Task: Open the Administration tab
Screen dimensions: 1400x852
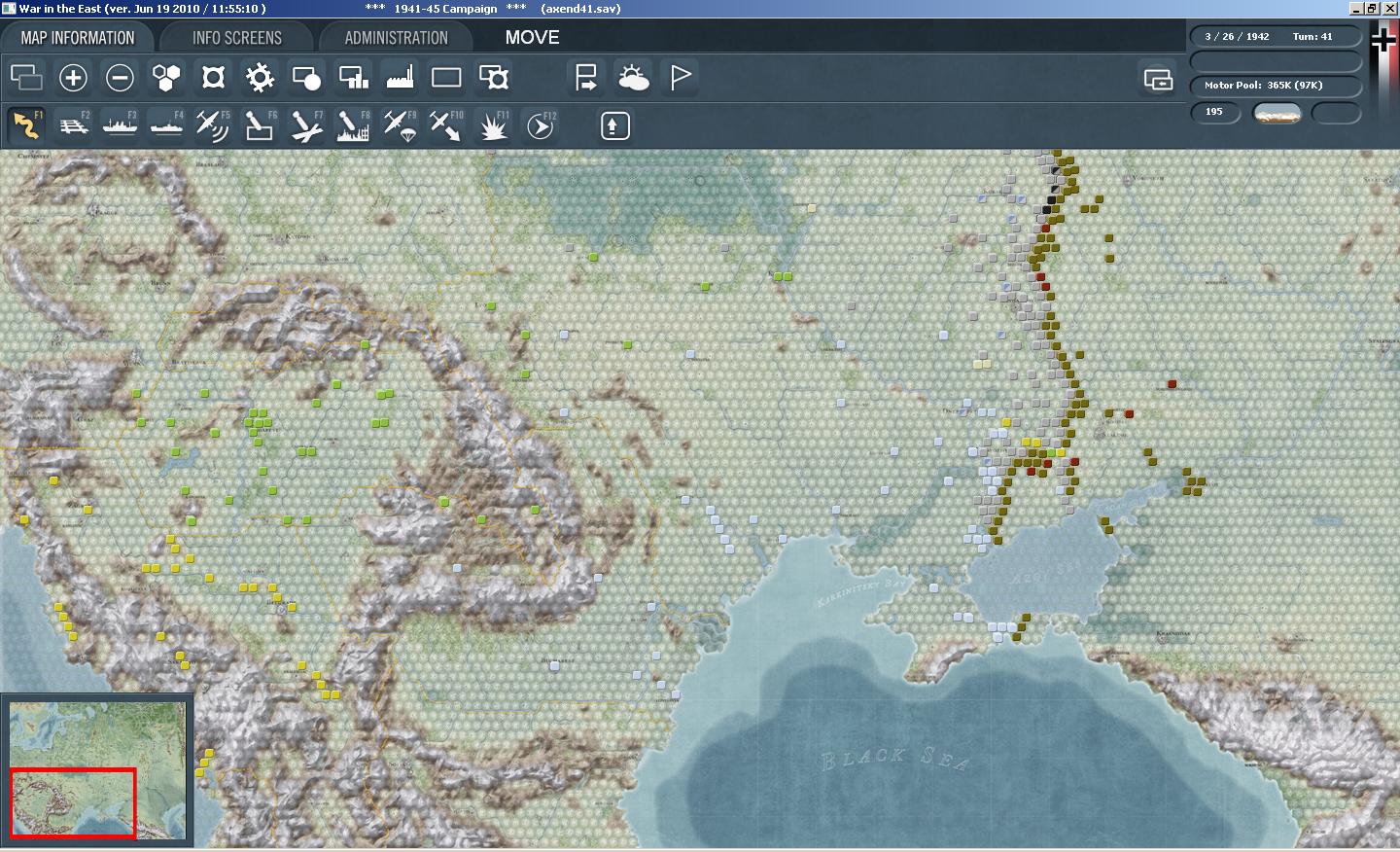Action: click(x=396, y=38)
